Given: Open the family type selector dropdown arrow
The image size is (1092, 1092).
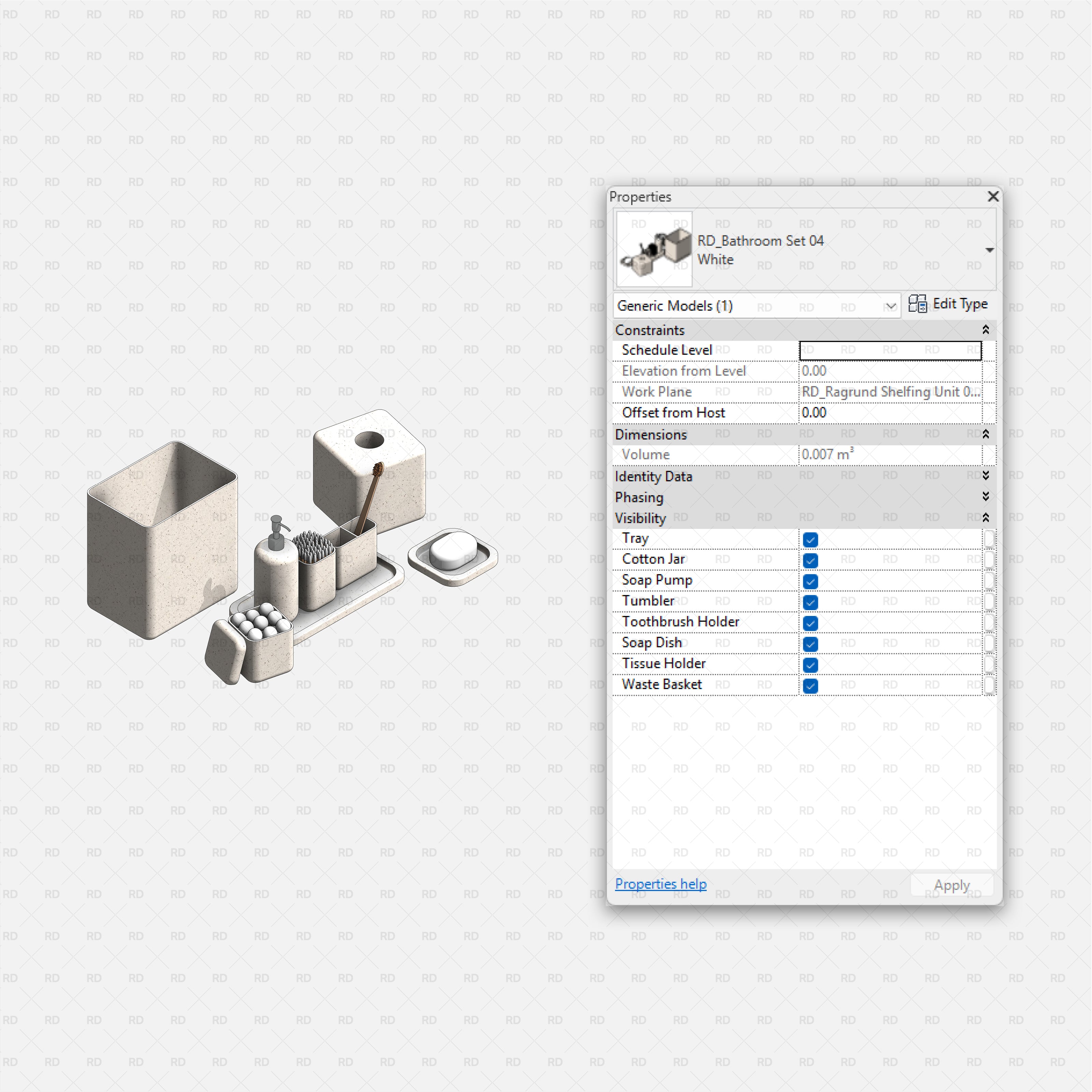Looking at the screenshot, I should click(989, 250).
